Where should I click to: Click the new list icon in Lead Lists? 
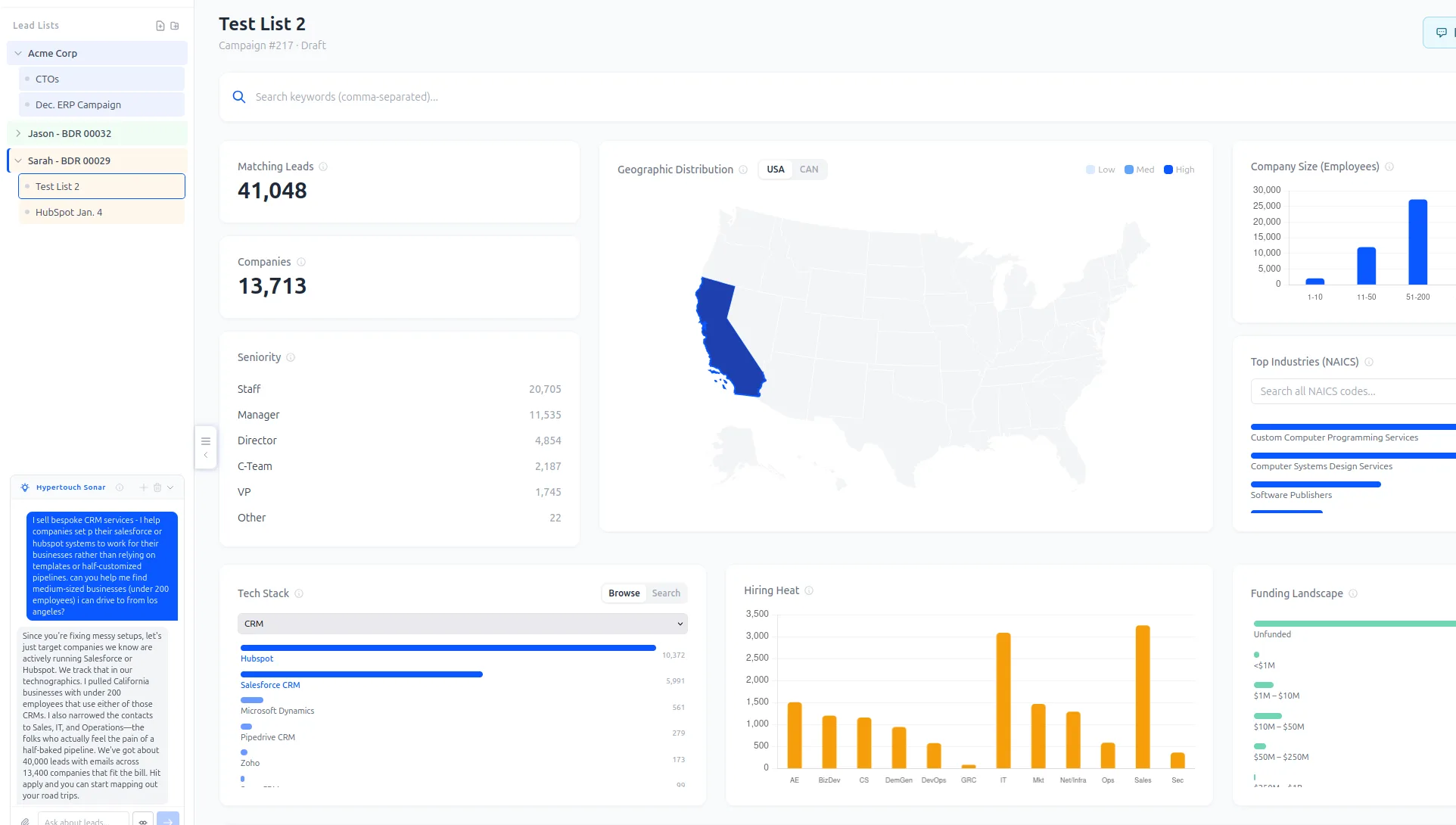click(160, 26)
